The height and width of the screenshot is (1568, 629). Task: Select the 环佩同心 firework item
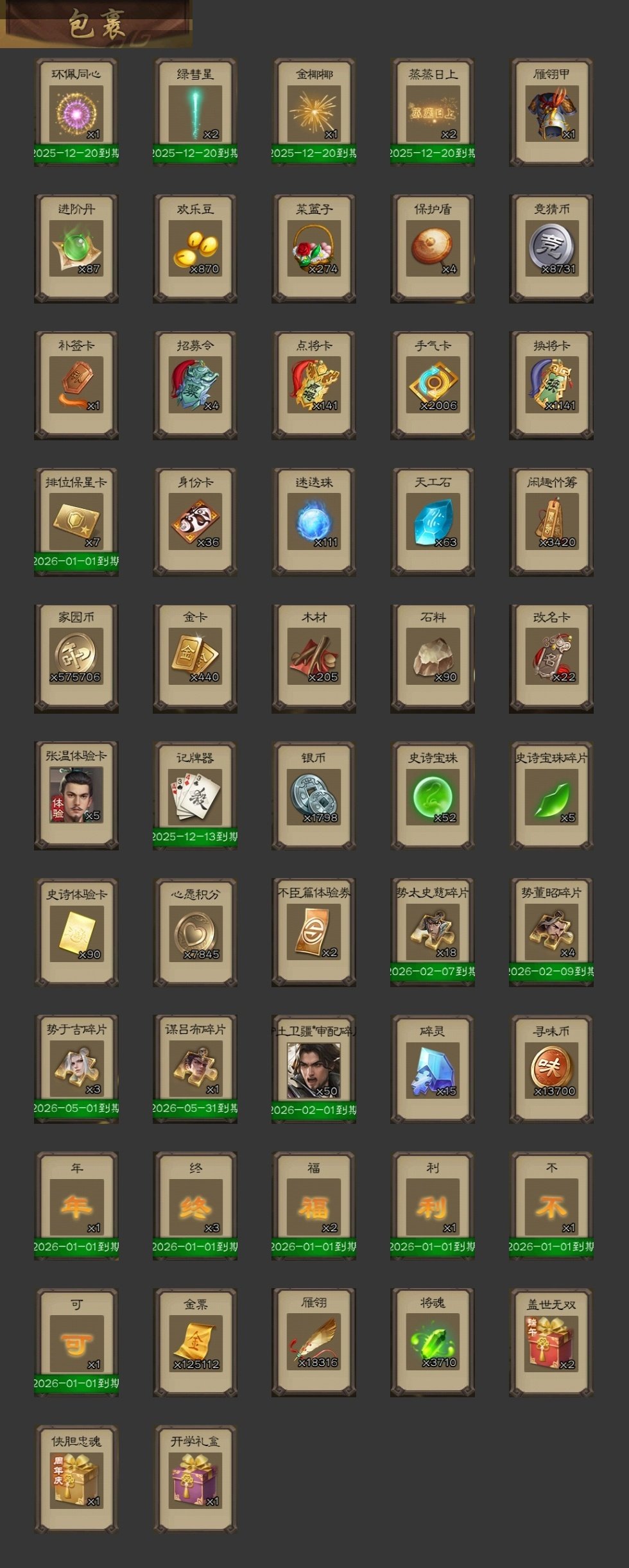(x=76, y=112)
